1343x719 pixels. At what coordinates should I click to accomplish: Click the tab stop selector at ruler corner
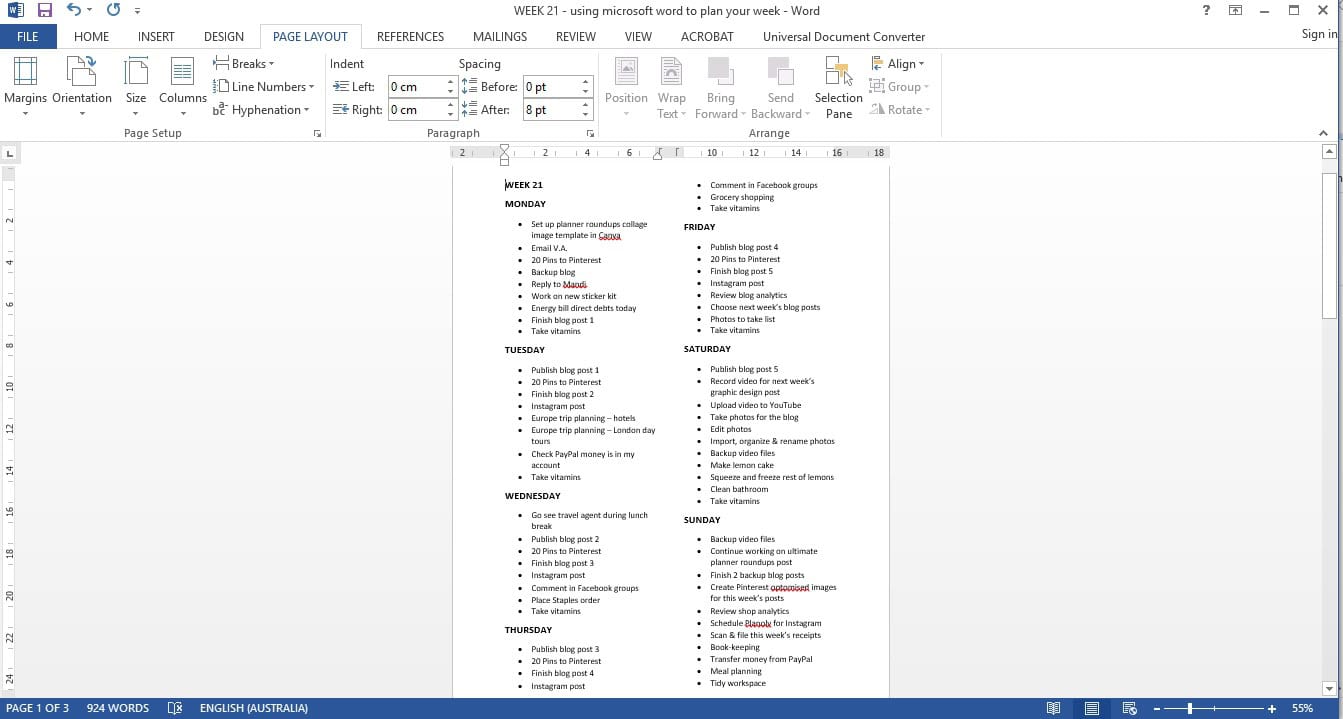point(10,154)
